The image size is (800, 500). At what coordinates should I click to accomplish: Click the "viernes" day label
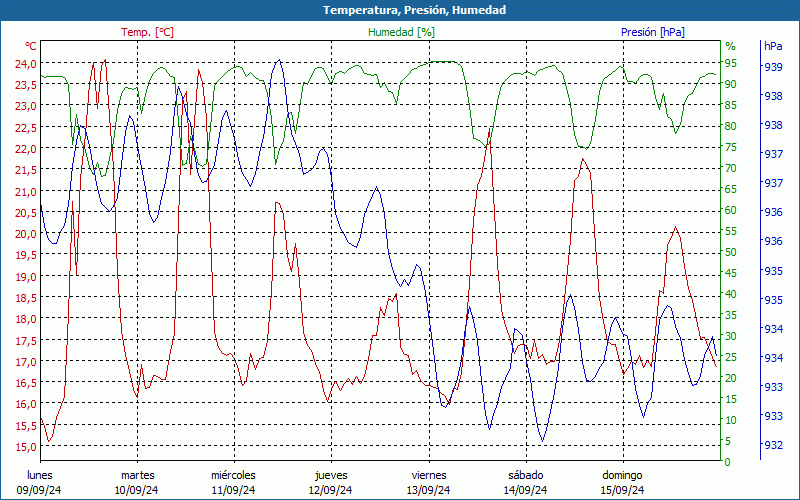(x=429, y=476)
